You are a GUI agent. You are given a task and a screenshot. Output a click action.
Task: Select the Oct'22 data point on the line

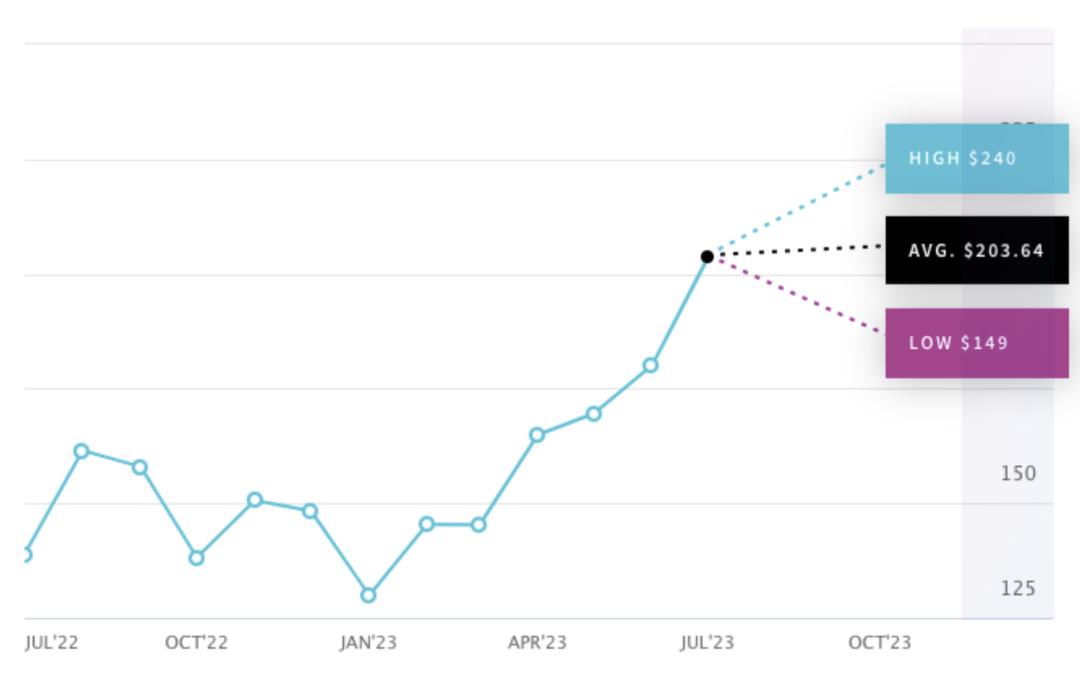[x=197, y=558]
